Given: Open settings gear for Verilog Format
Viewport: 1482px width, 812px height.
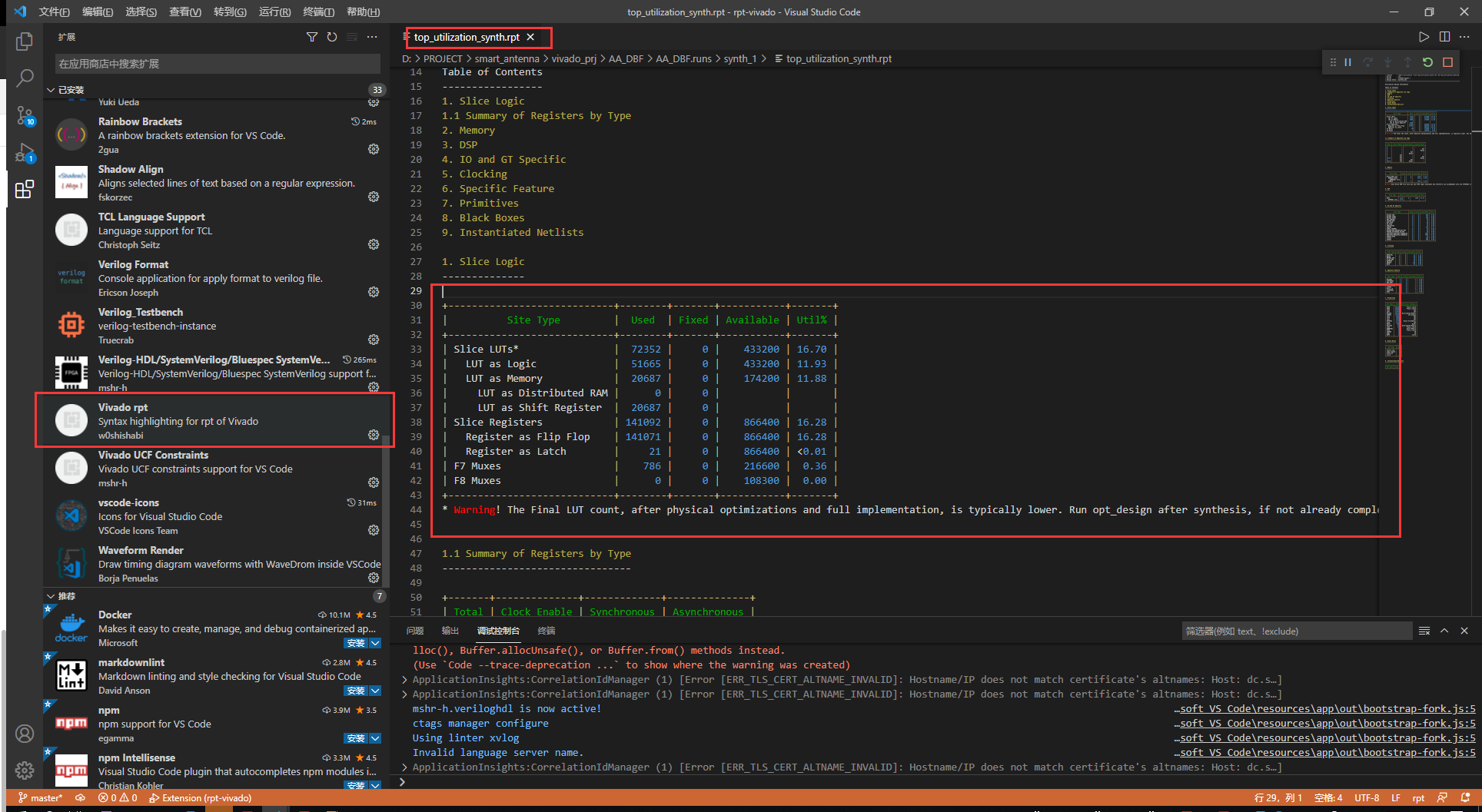Looking at the screenshot, I should (x=374, y=292).
